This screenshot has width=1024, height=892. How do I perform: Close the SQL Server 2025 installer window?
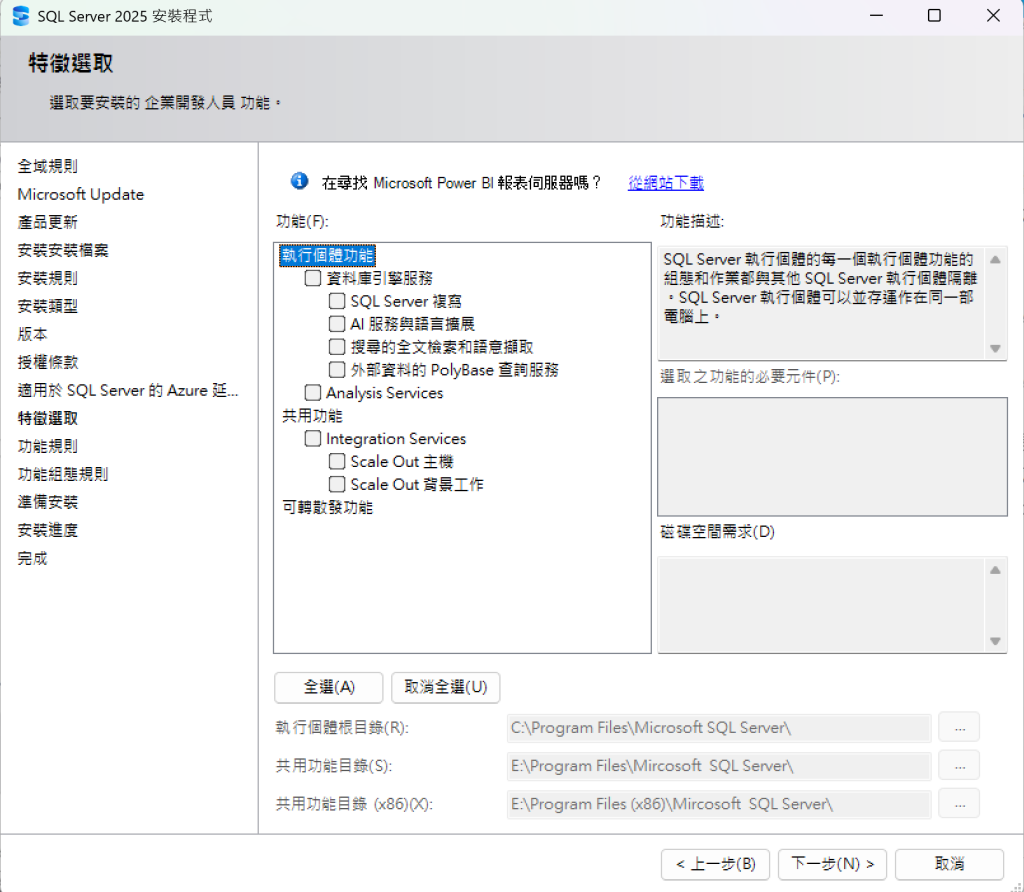(x=993, y=16)
